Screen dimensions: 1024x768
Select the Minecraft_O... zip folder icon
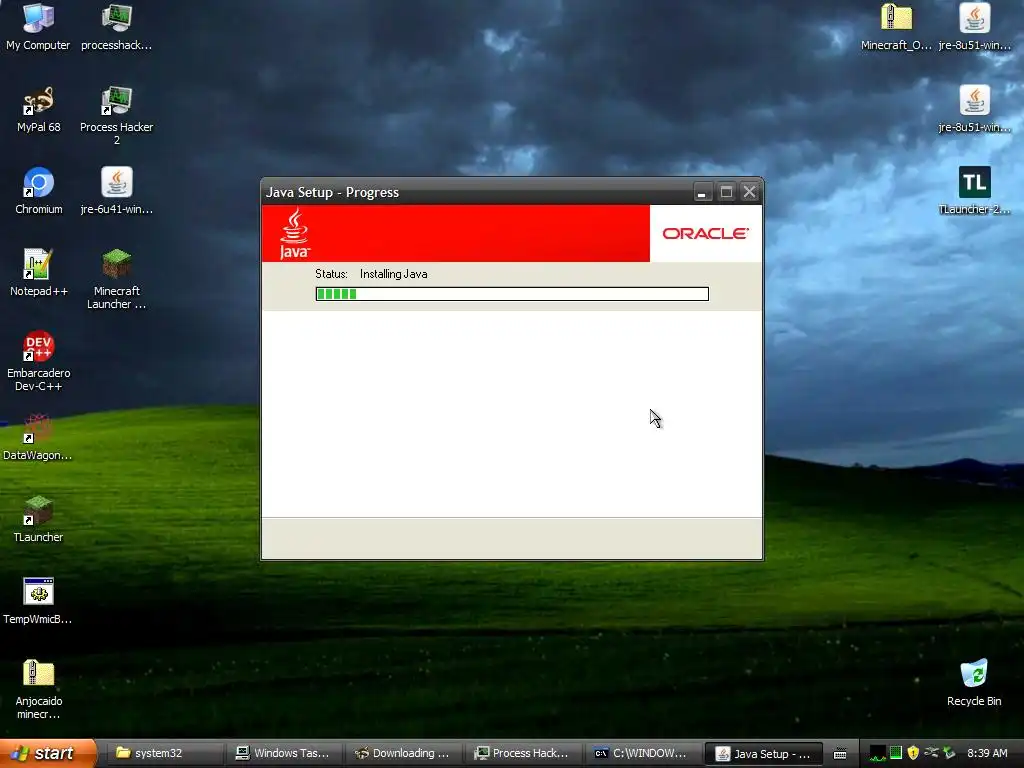[x=896, y=26]
